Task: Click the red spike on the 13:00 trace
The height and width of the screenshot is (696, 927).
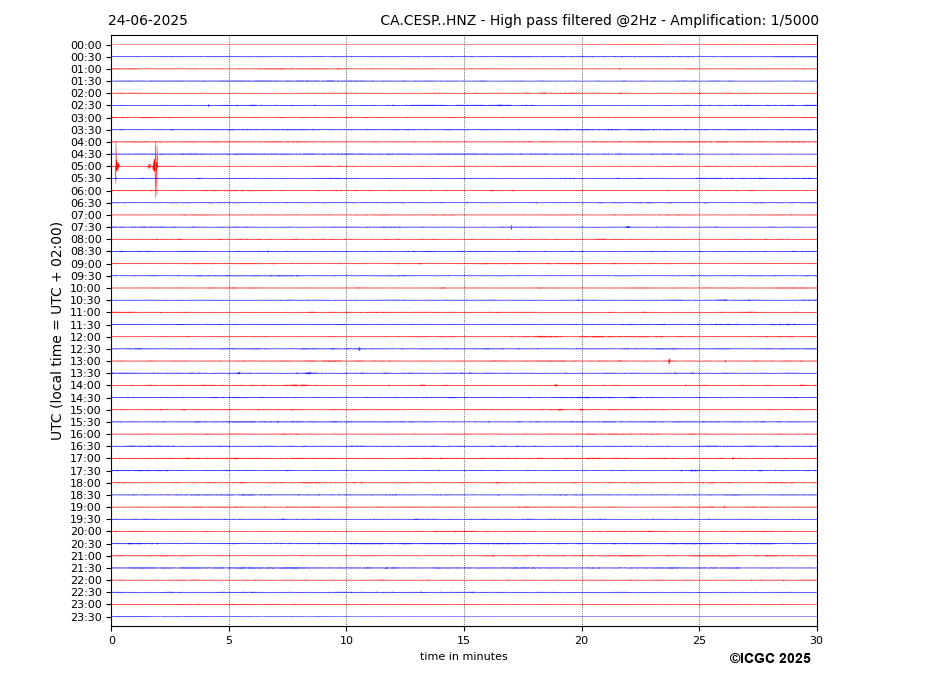Action: pos(669,361)
